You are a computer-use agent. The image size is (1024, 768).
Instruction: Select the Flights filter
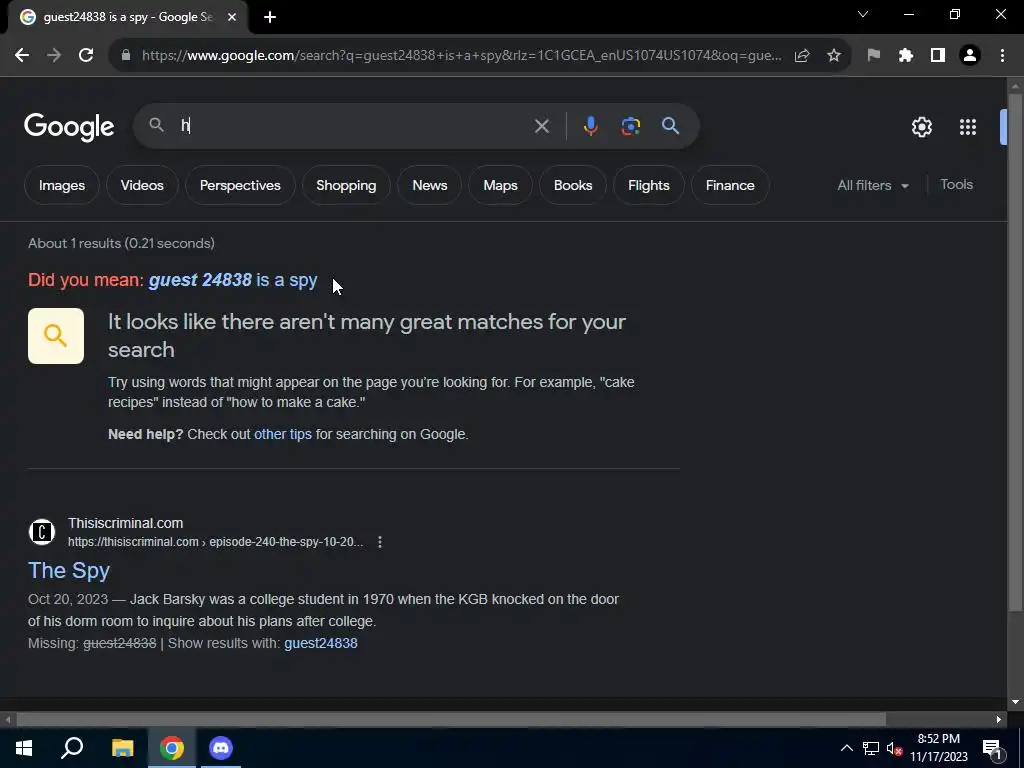648,185
